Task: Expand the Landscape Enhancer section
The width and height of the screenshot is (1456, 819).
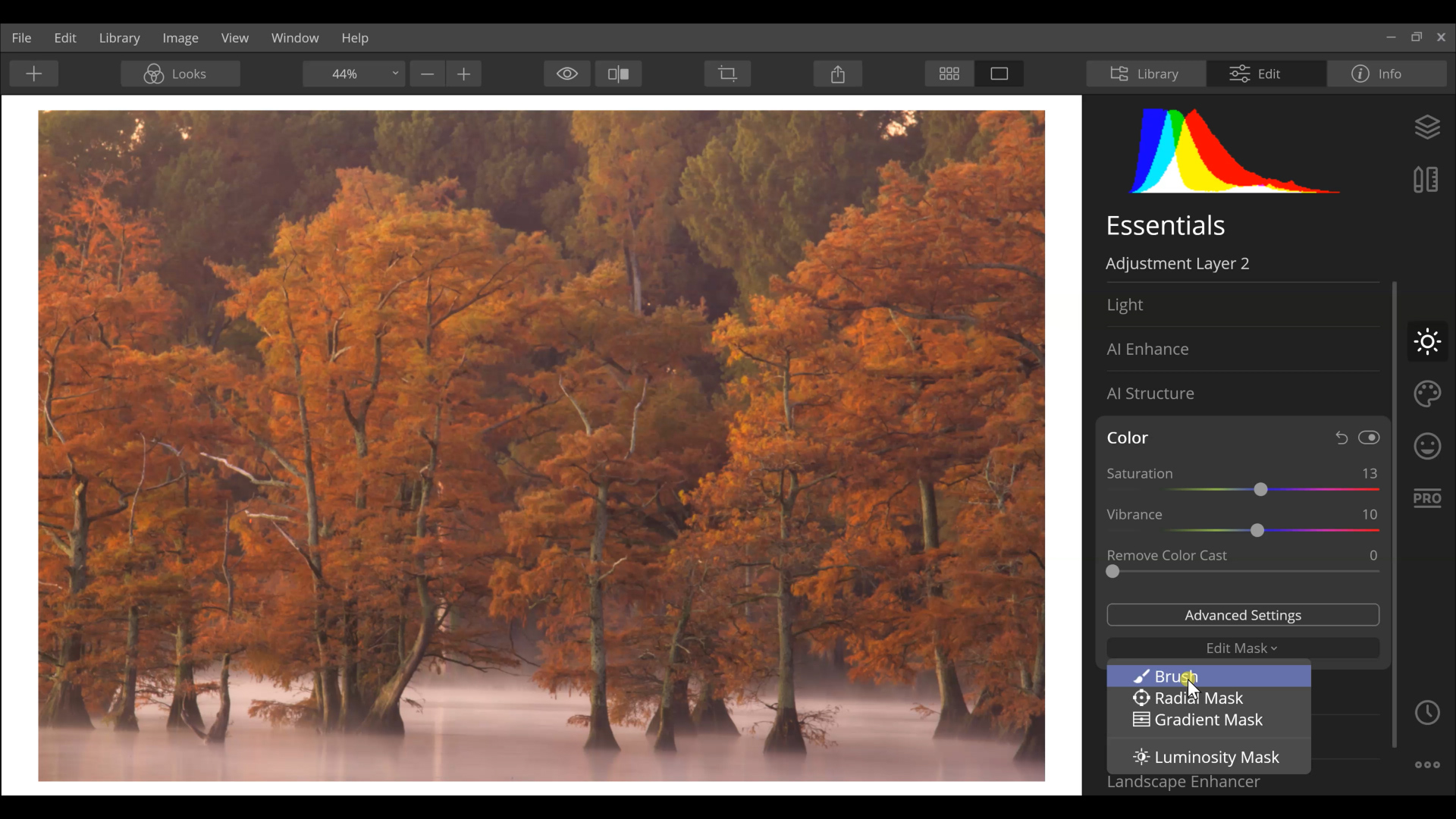Action: [1183, 783]
